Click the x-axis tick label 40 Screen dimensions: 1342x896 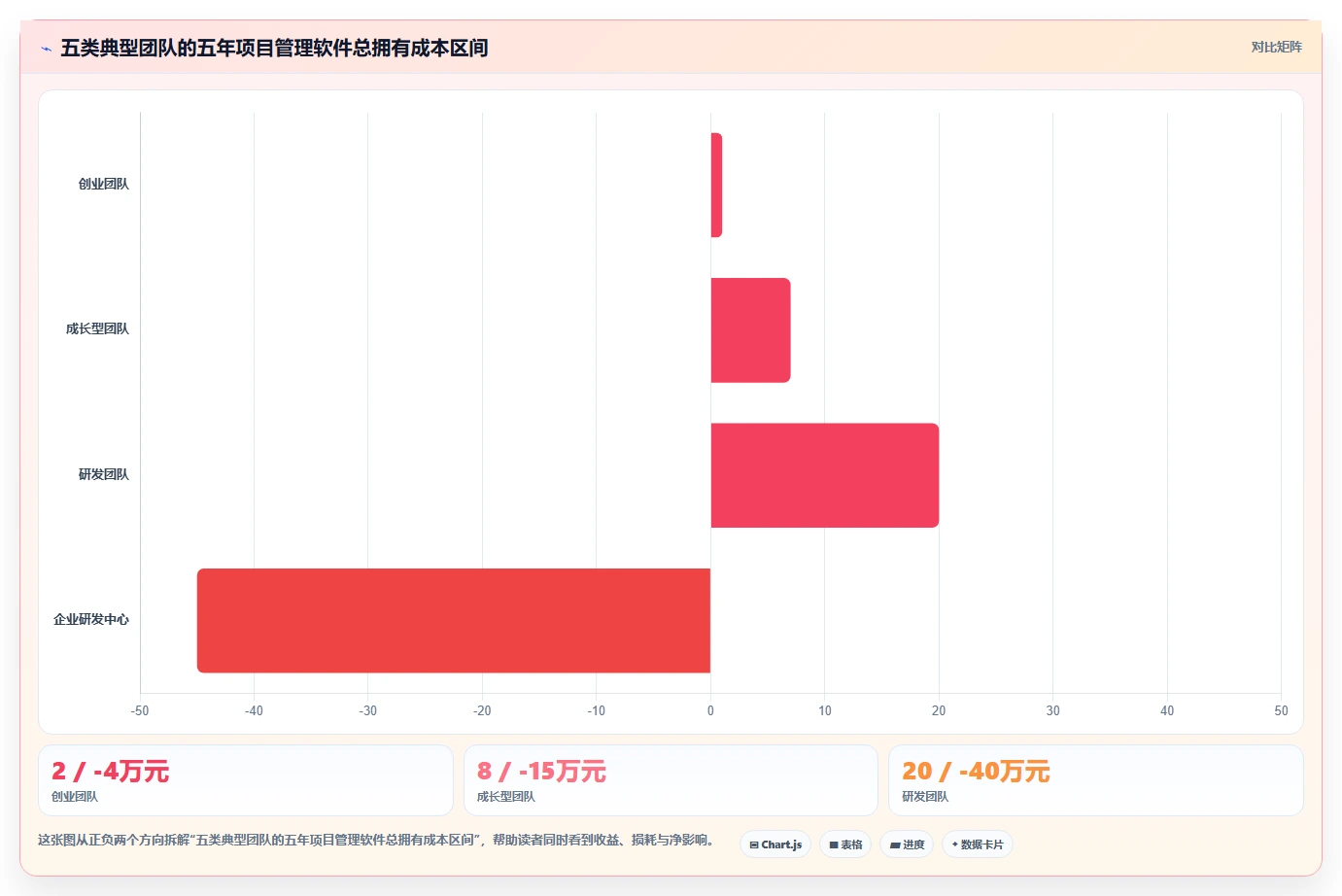1167,710
